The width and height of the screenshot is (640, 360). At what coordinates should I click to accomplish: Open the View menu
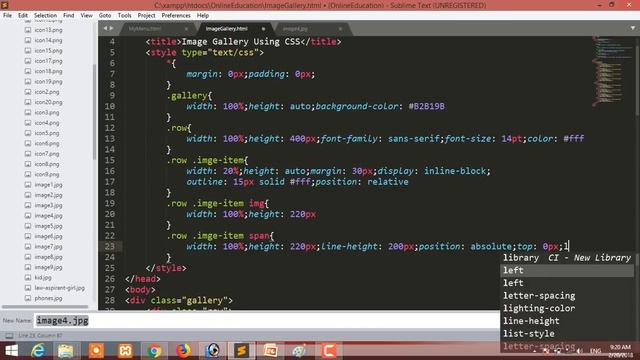pos(87,15)
